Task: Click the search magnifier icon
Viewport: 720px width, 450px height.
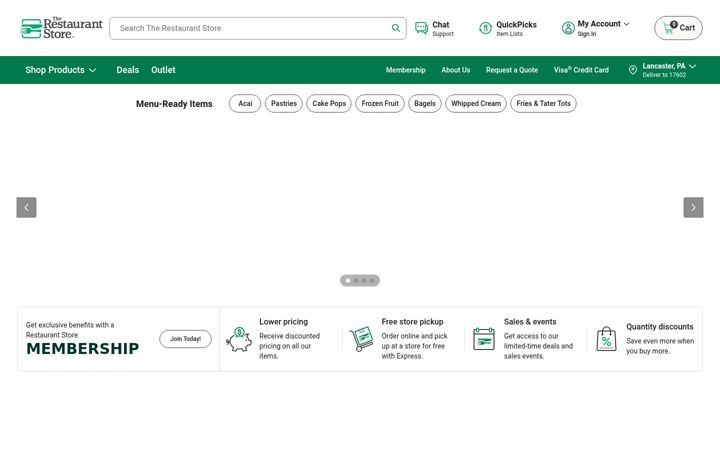Action: [x=395, y=28]
